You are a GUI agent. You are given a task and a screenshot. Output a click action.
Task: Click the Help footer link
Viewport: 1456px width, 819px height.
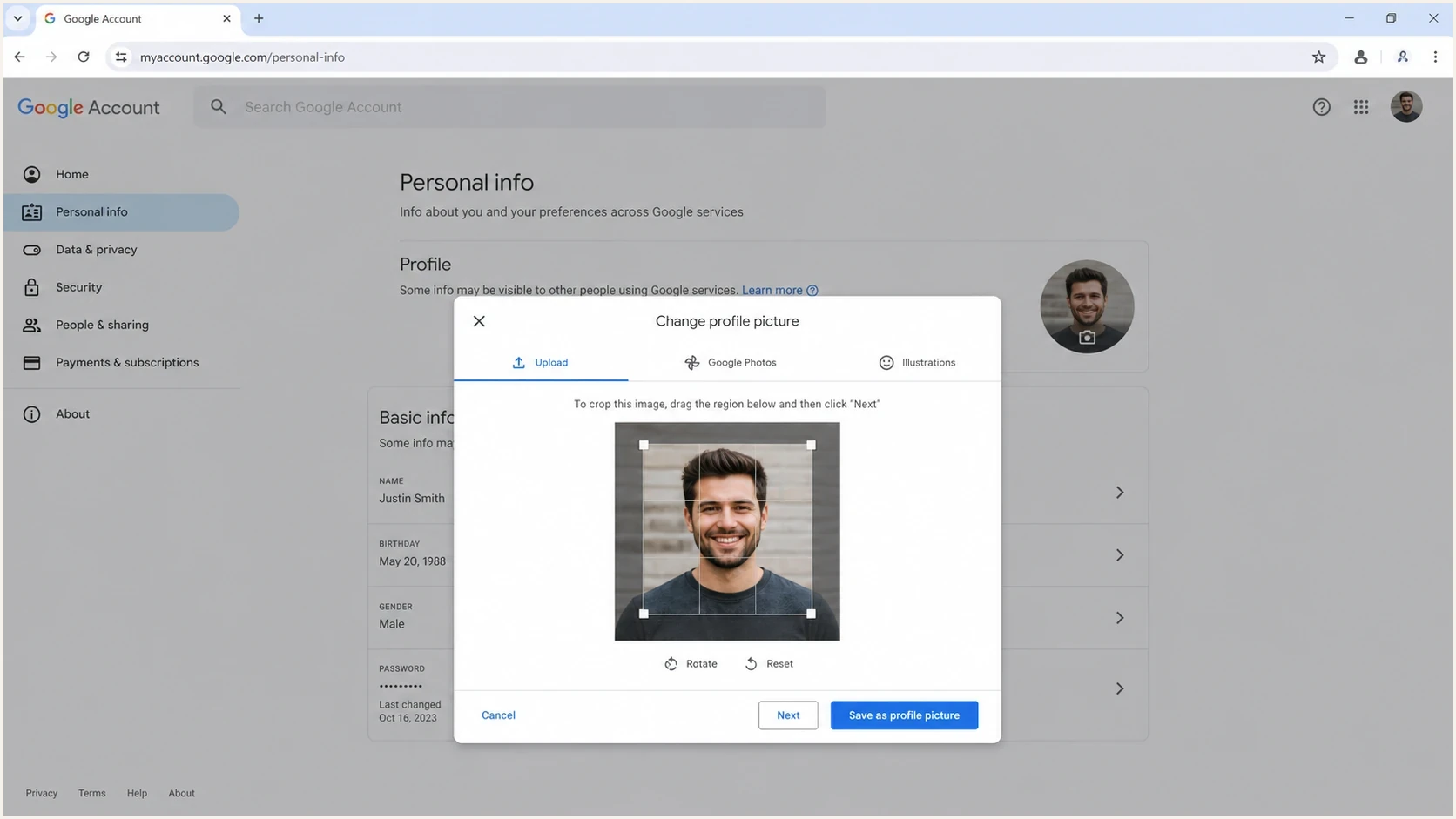[x=137, y=794]
